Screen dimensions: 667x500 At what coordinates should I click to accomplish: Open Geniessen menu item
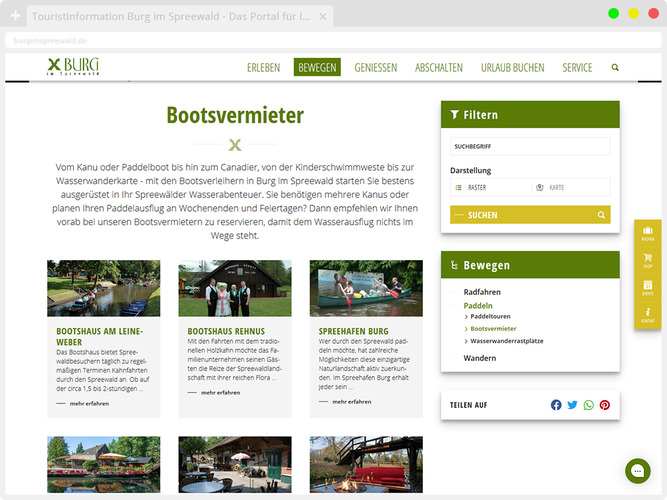[376, 68]
